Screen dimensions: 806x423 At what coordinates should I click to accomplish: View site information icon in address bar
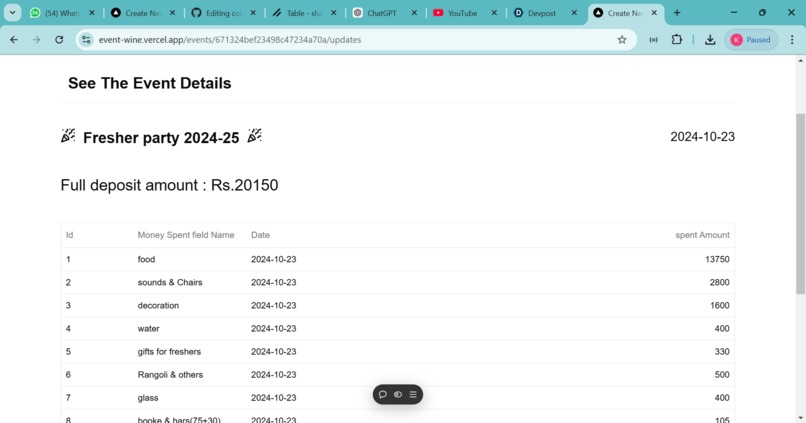pyautogui.click(x=86, y=40)
